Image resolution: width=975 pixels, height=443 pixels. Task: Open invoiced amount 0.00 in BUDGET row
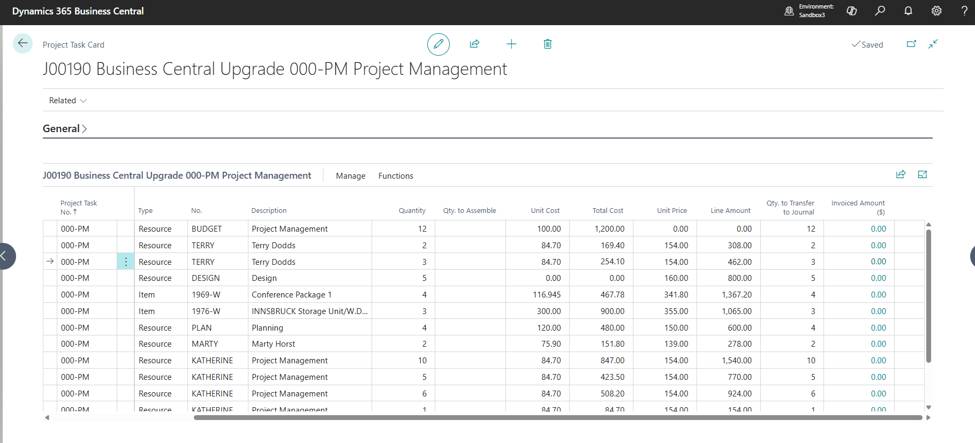pos(878,229)
